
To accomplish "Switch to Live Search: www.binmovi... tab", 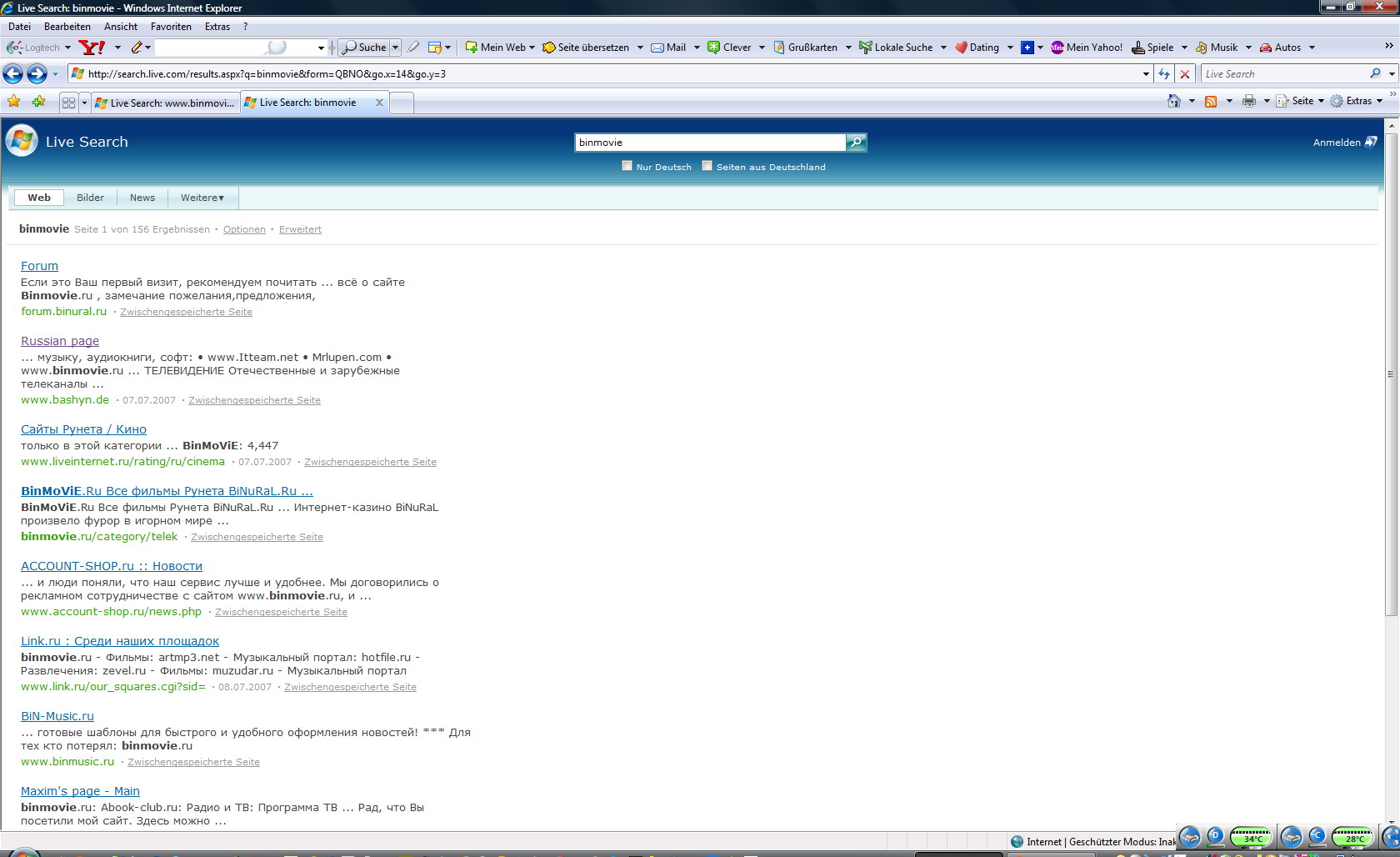I will 165,103.
